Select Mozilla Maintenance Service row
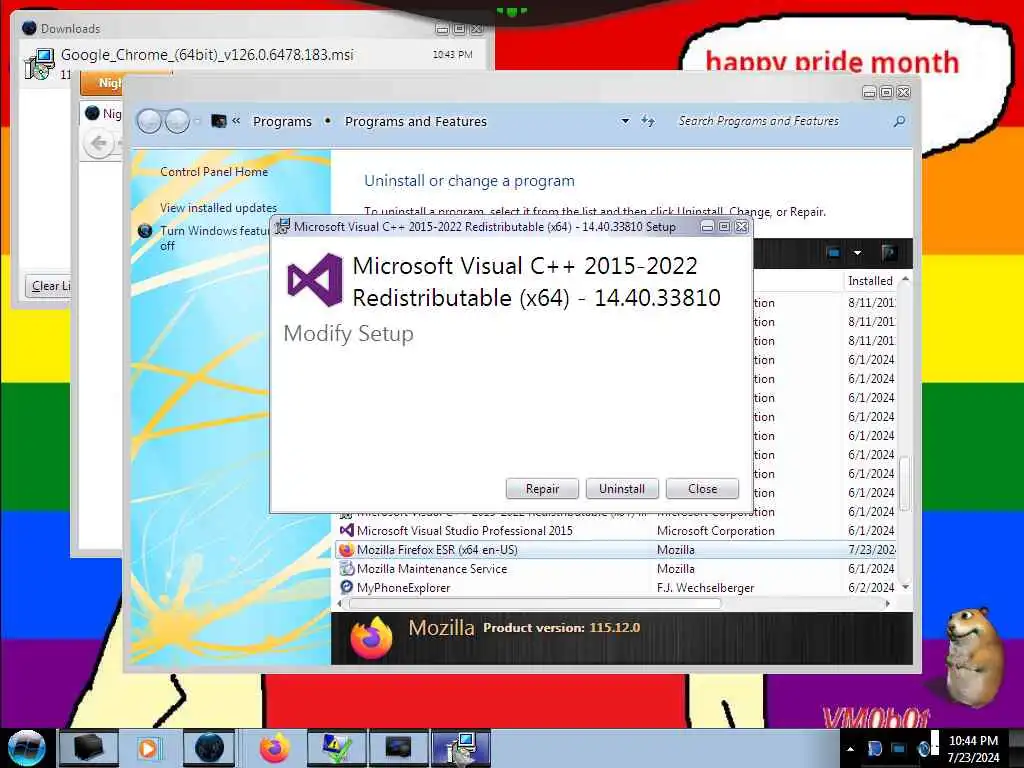The image size is (1024, 768). click(x=616, y=569)
